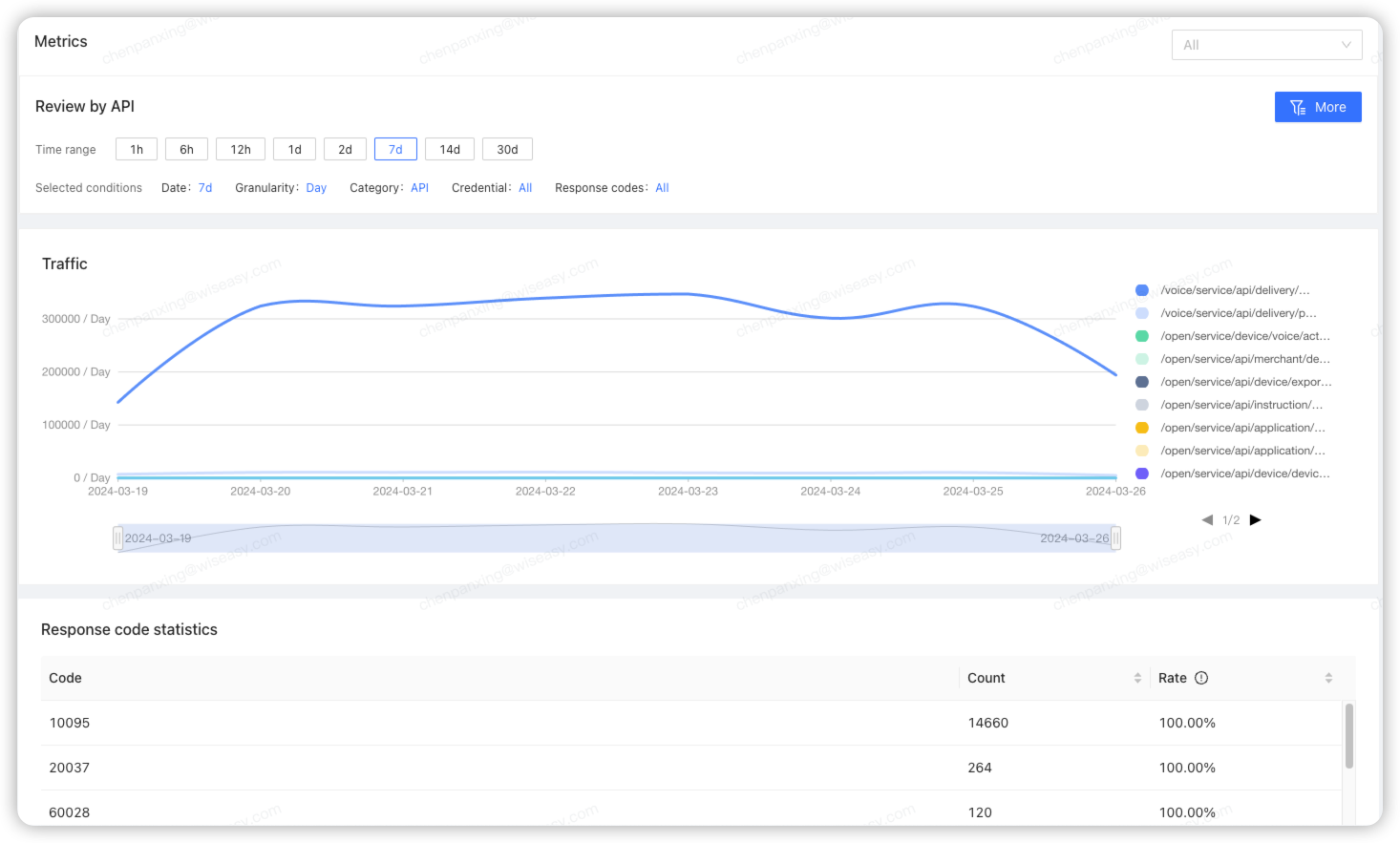Click the Category API condition value
The height and width of the screenshot is (843, 1400).
point(419,188)
